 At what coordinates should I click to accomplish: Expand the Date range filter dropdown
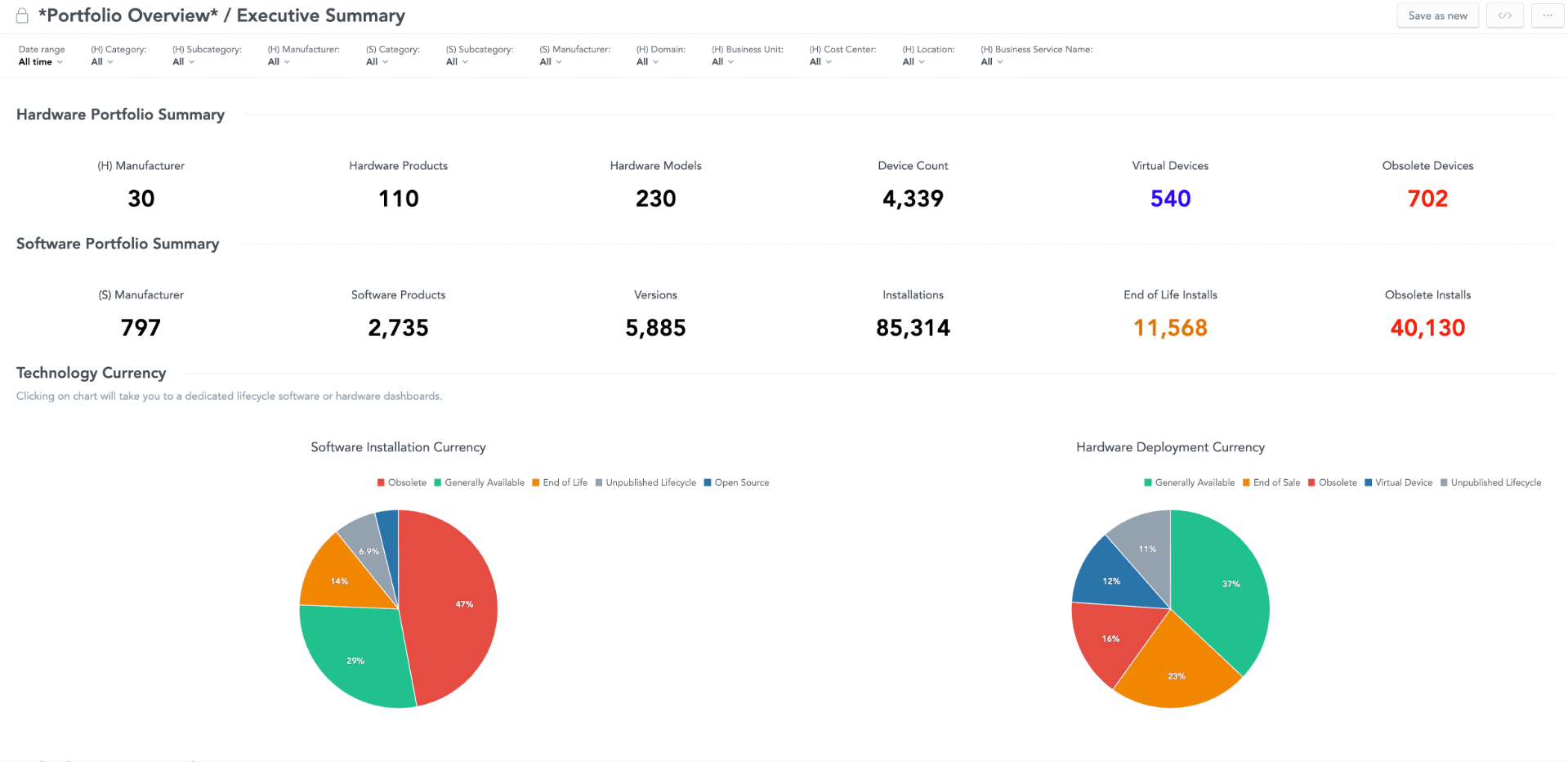pos(40,62)
